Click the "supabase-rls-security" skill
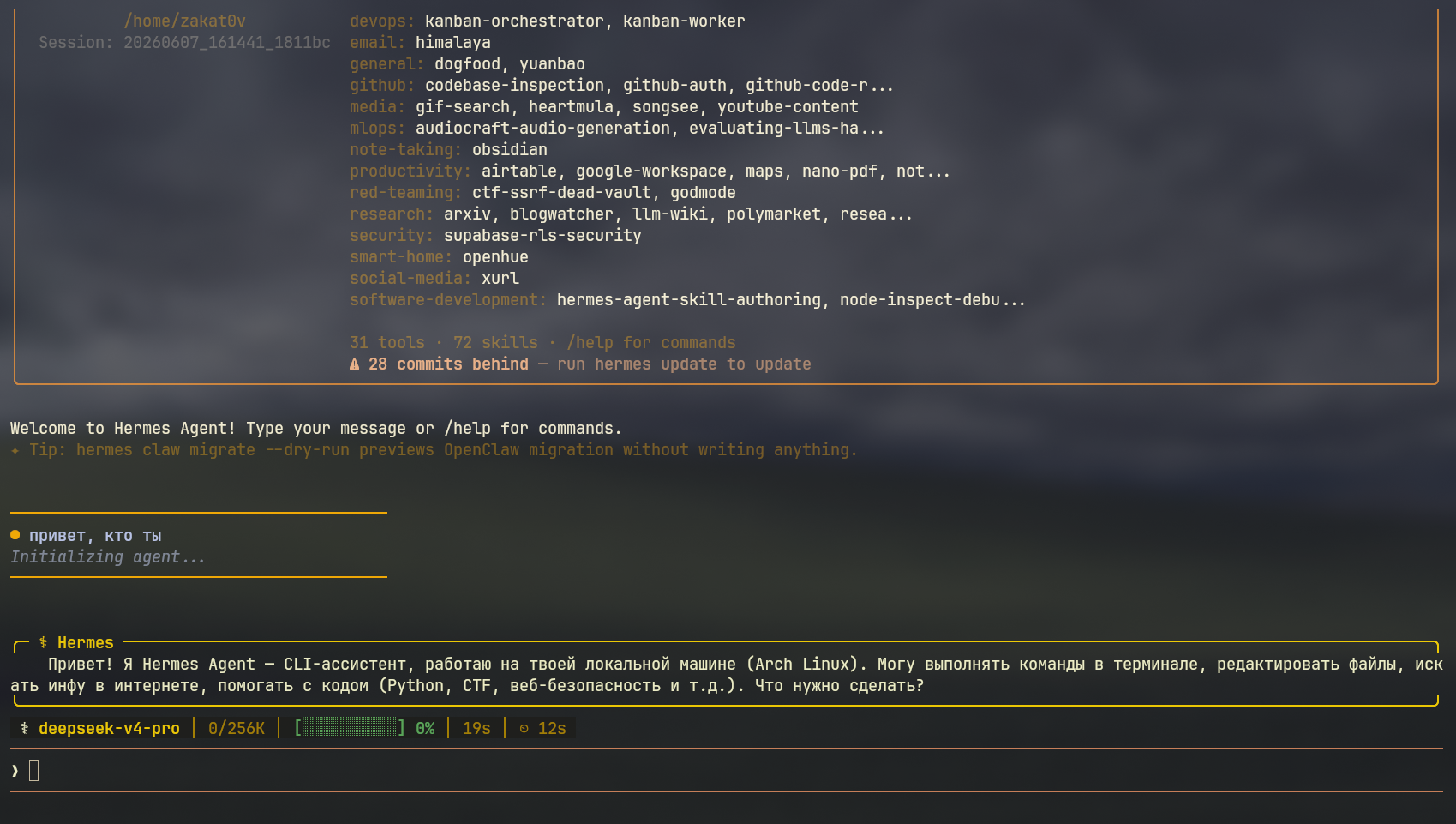1456x824 pixels. pos(542,236)
